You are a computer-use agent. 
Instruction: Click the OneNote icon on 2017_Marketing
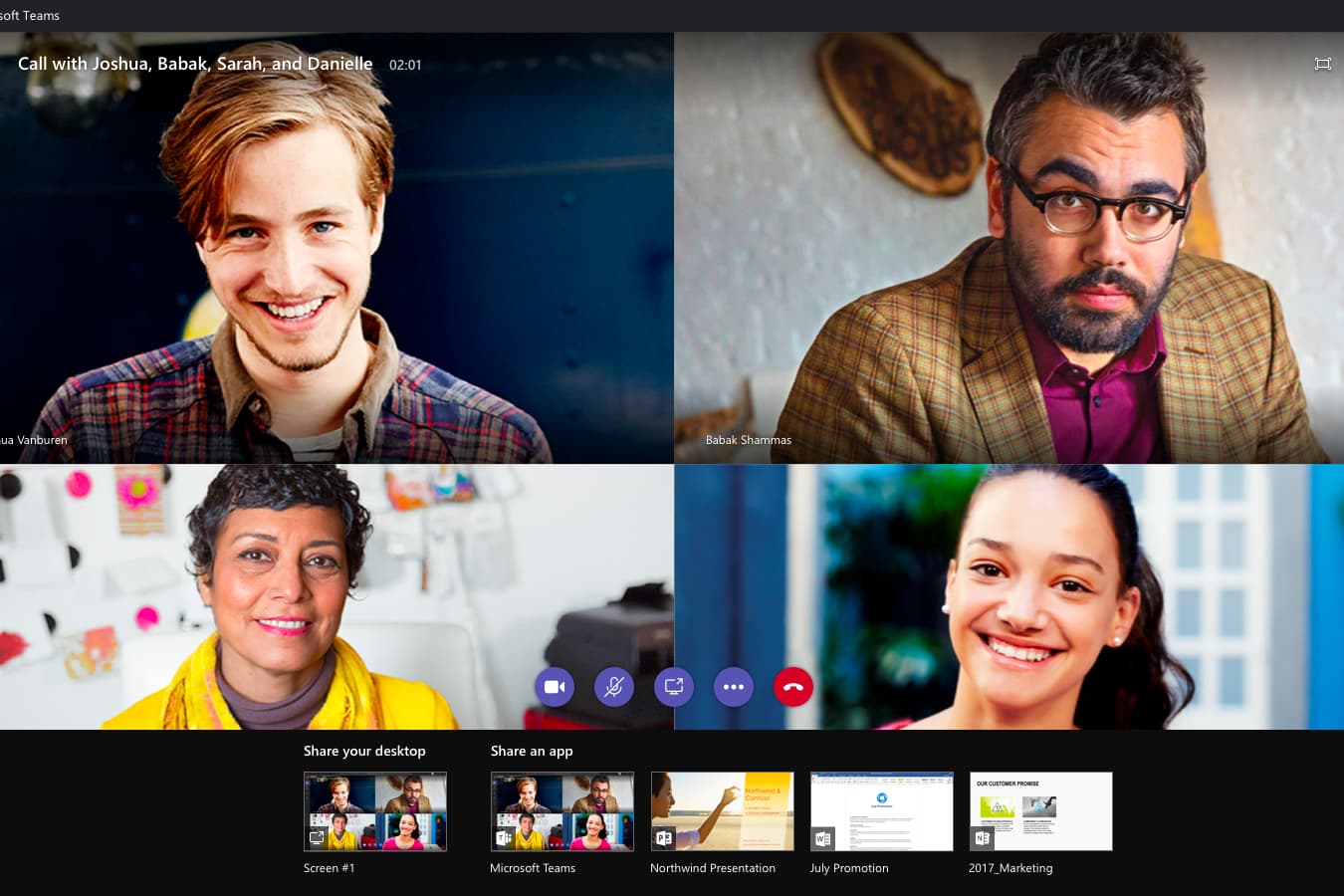click(x=983, y=838)
